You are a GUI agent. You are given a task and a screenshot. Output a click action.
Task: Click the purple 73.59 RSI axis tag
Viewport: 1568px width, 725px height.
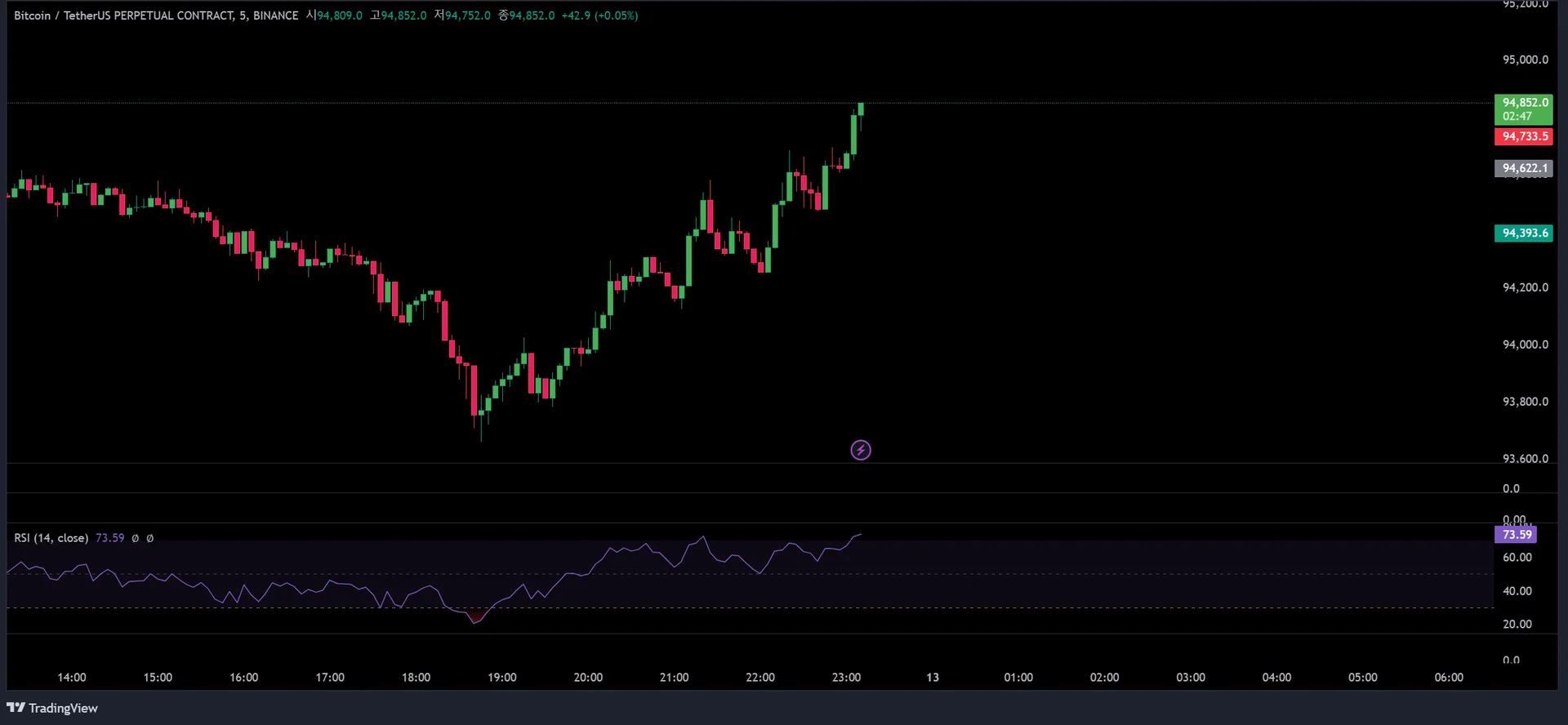(1516, 535)
